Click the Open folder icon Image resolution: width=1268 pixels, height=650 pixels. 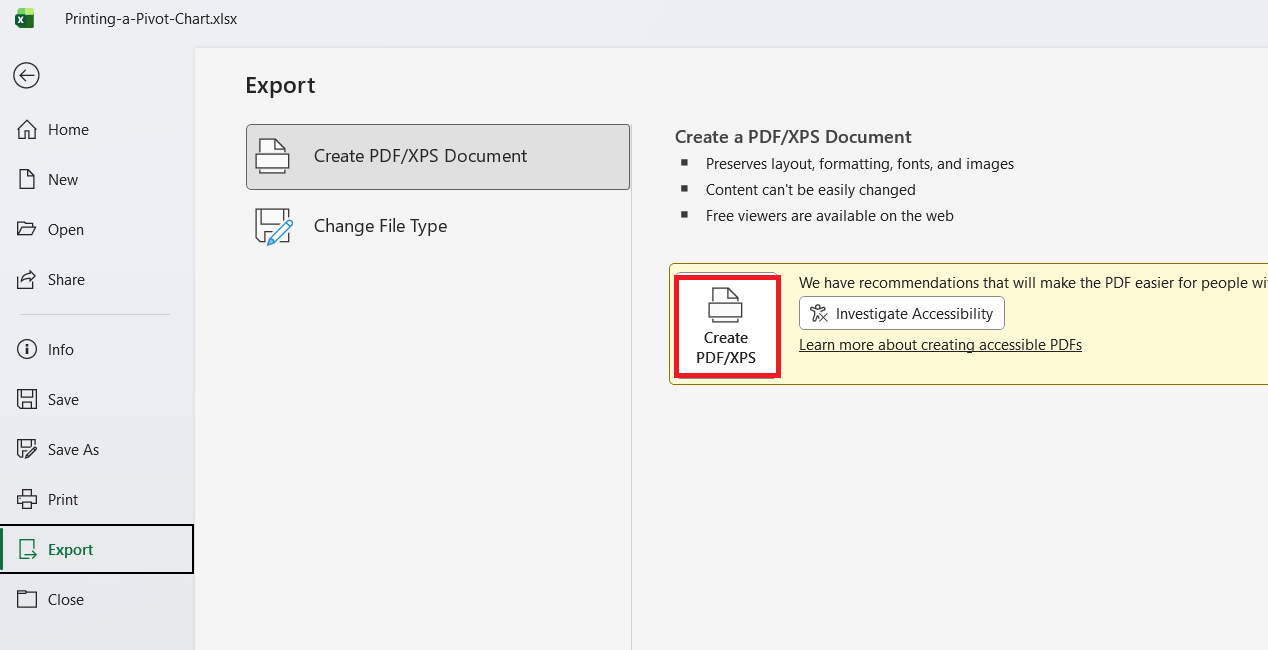click(27, 230)
